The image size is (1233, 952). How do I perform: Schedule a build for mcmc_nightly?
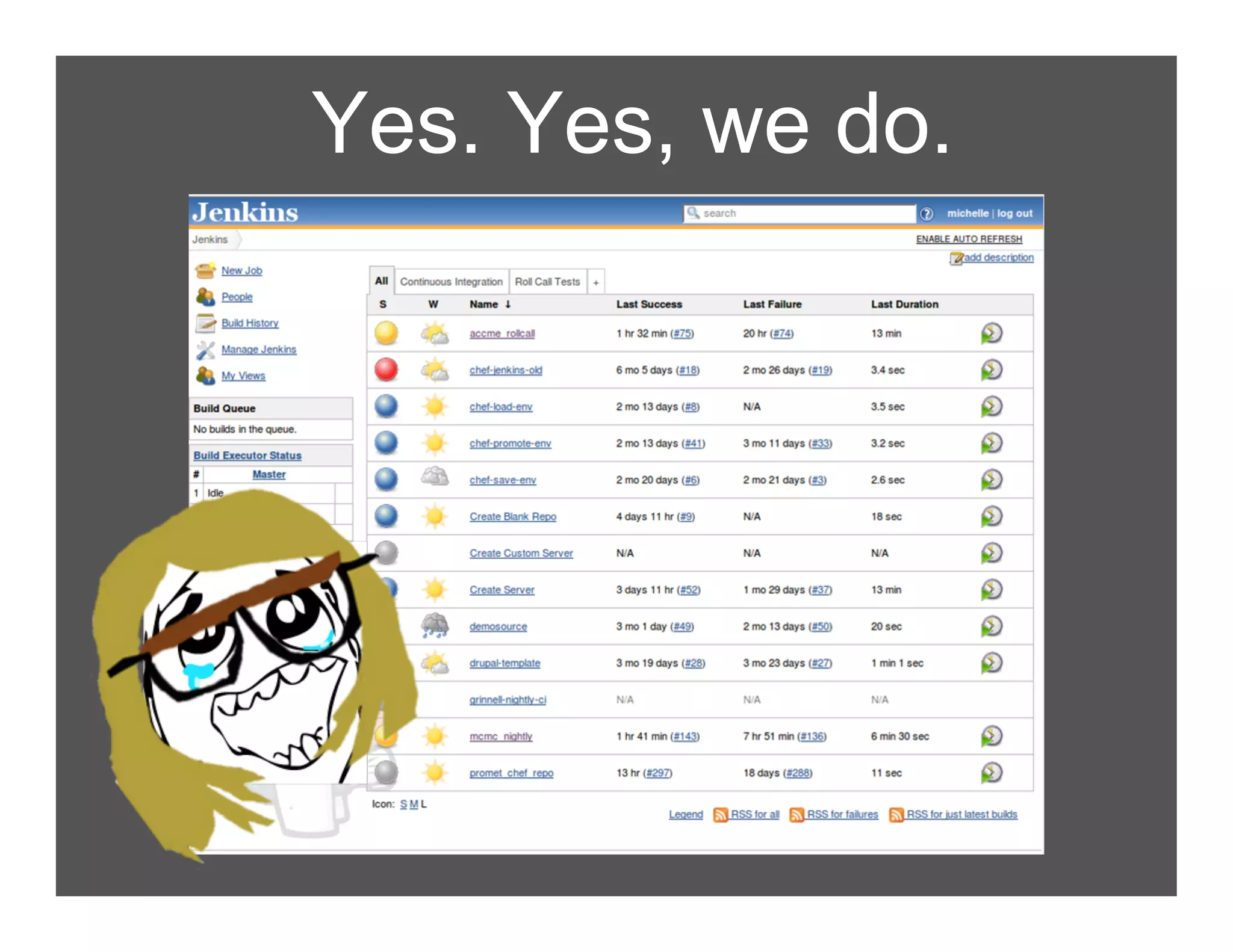click(x=991, y=736)
